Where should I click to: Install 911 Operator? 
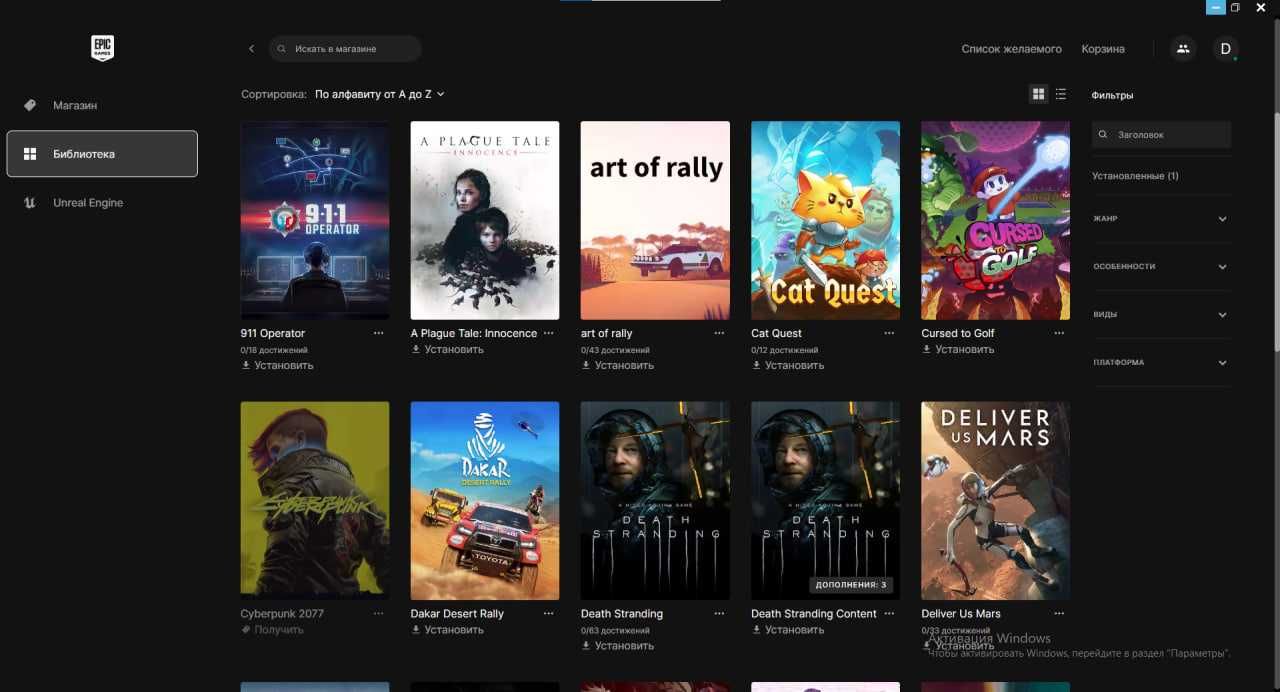click(277, 365)
